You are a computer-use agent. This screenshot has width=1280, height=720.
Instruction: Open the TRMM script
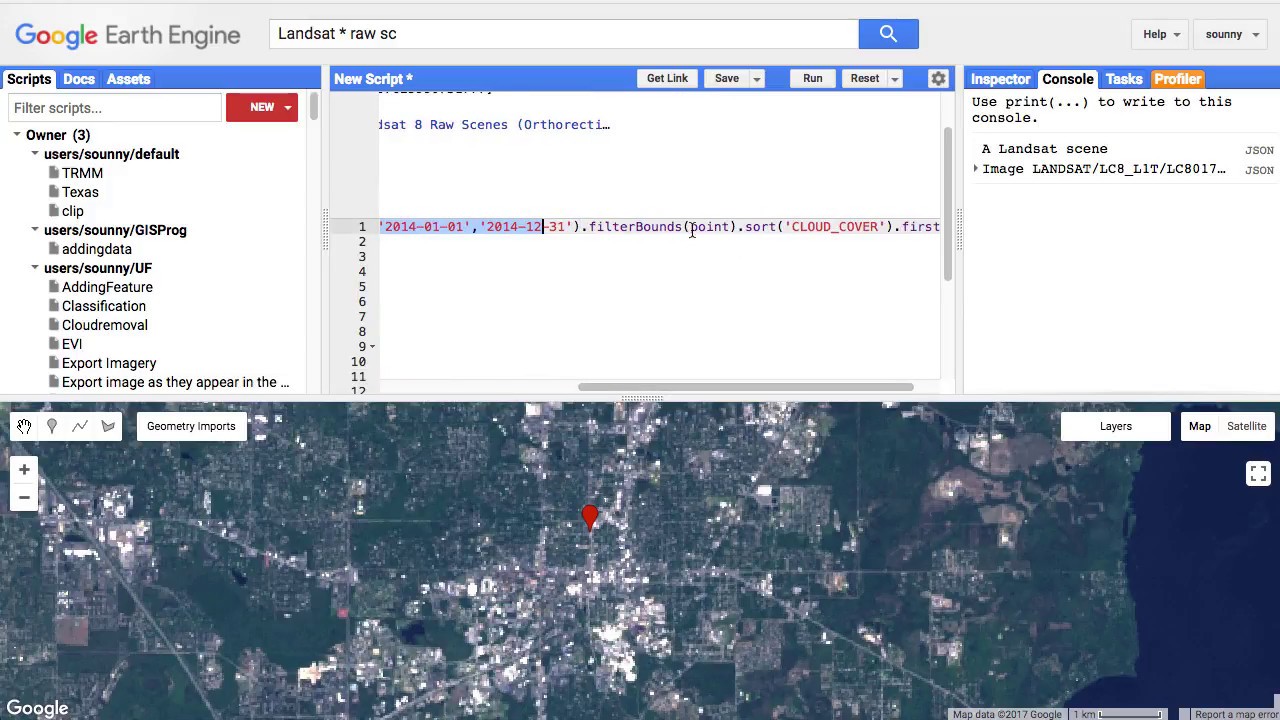tap(82, 173)
